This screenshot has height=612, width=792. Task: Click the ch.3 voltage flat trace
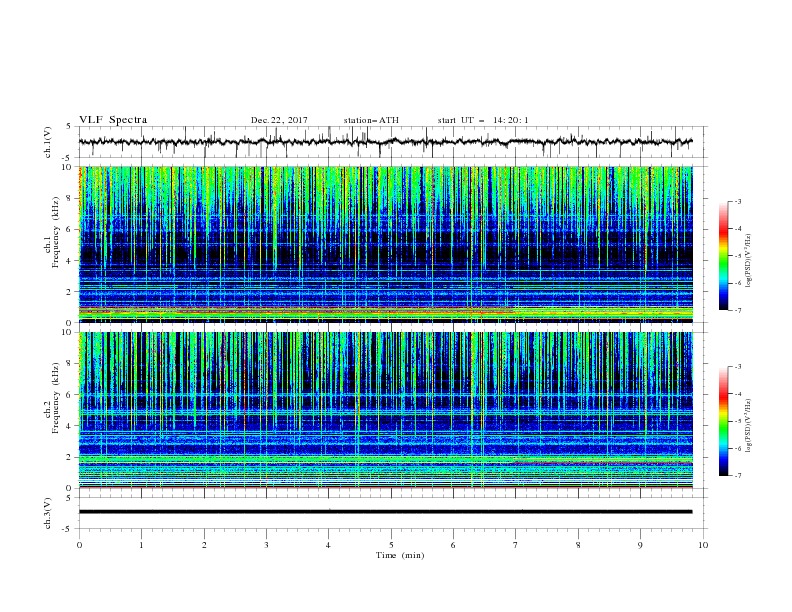[385, 512]
